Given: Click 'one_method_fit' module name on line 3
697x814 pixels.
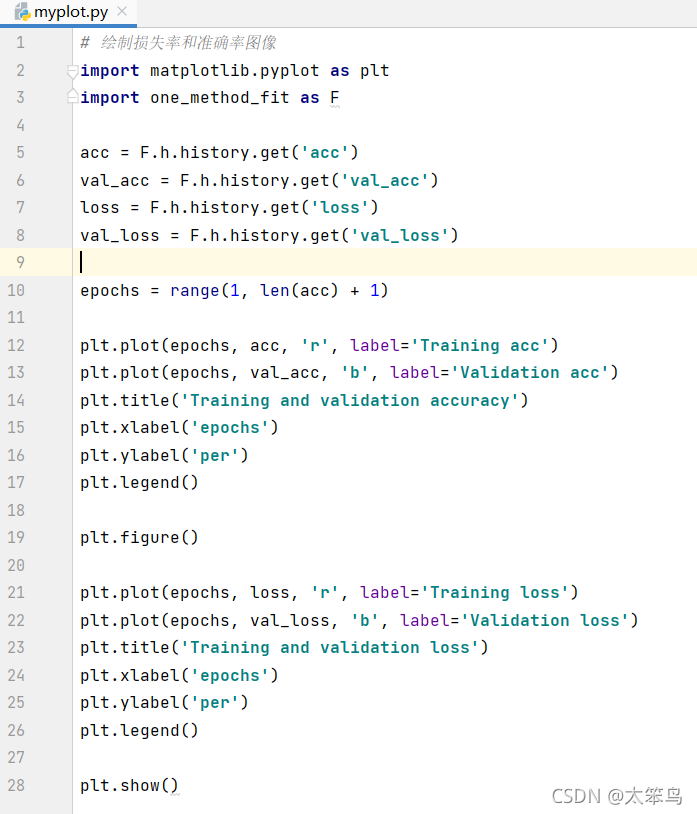Looking at the screenshot, I should (220, 98).
